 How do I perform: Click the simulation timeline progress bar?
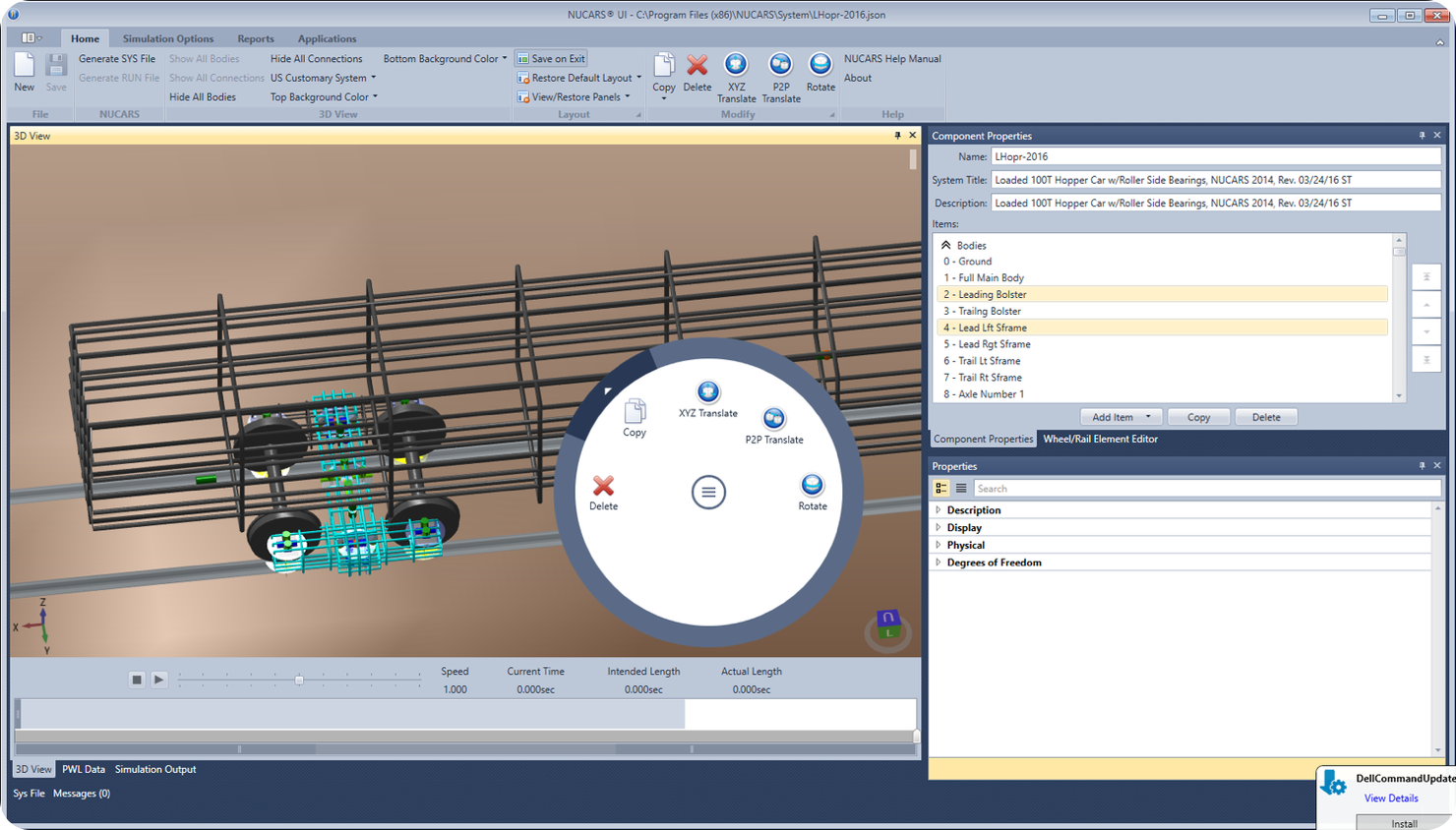tap(466, 714)
